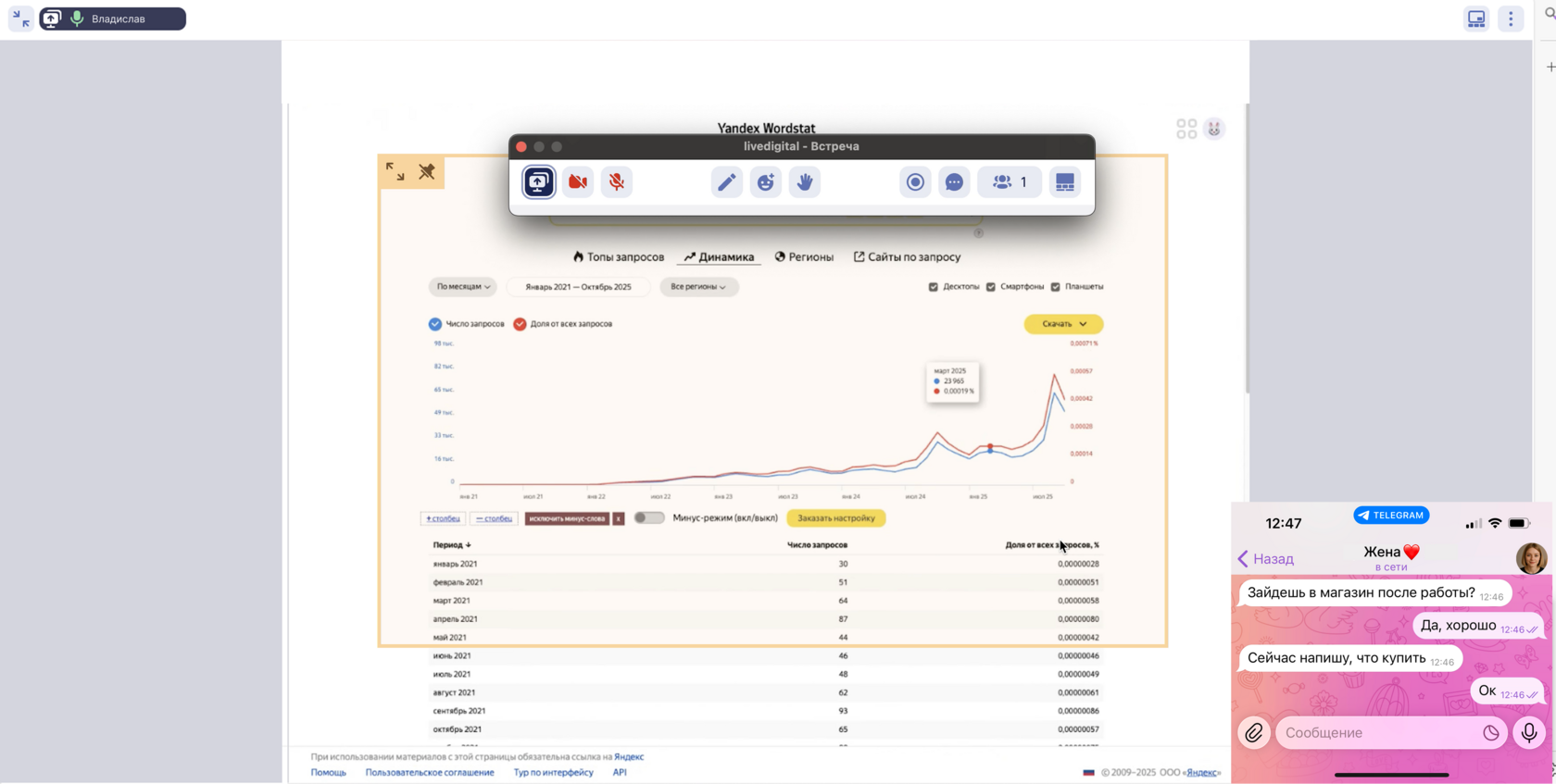1556x784 pixels.
Task: Open the Тур по интерфейсу link
Action: 554,772
